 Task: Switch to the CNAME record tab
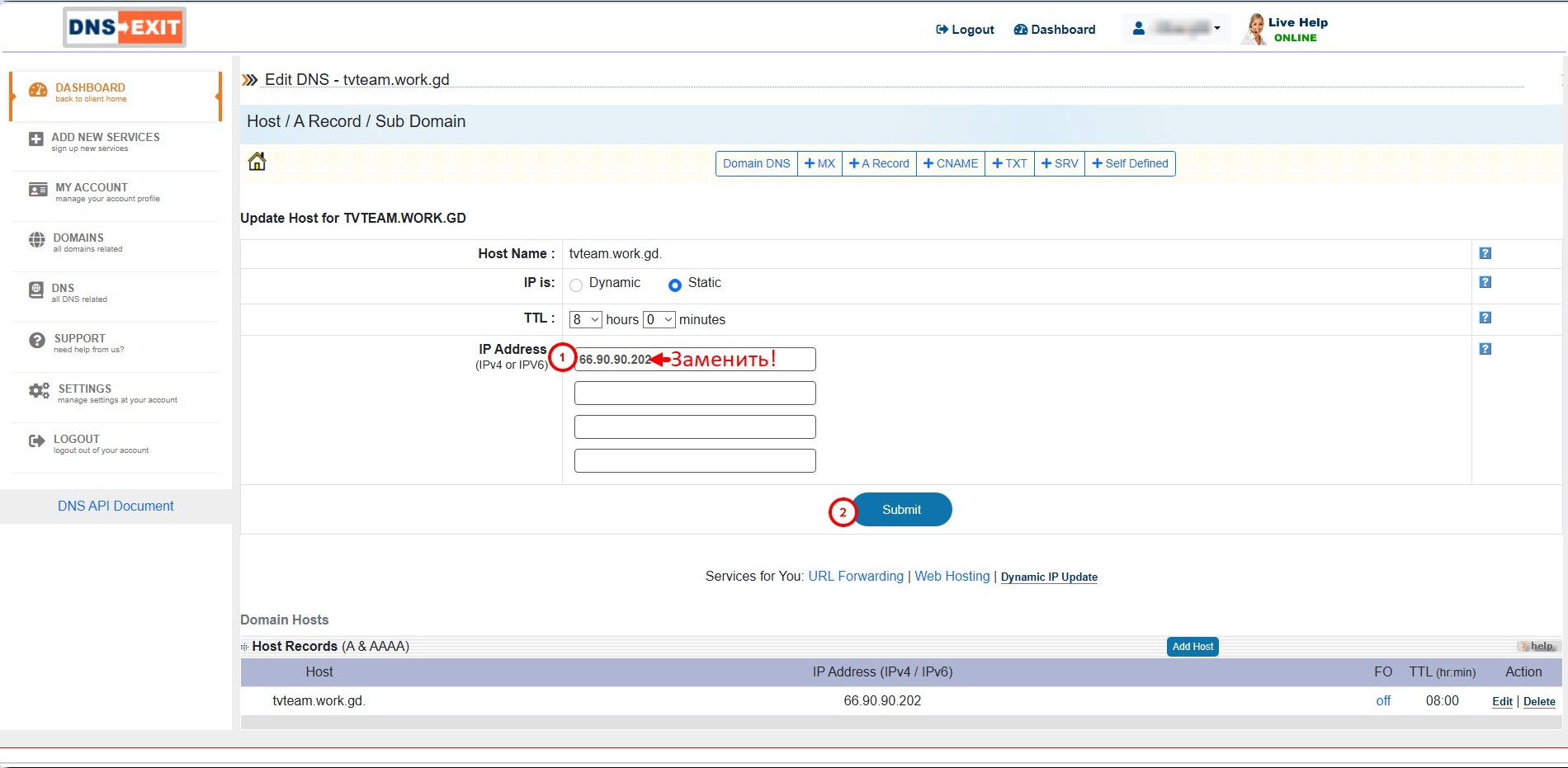tap(950, 163)
